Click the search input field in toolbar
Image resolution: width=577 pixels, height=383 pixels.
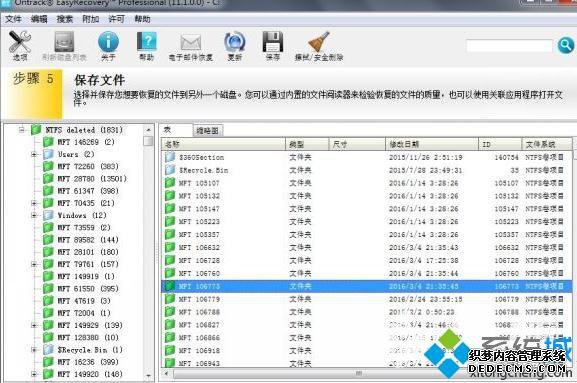click(510, 46)
